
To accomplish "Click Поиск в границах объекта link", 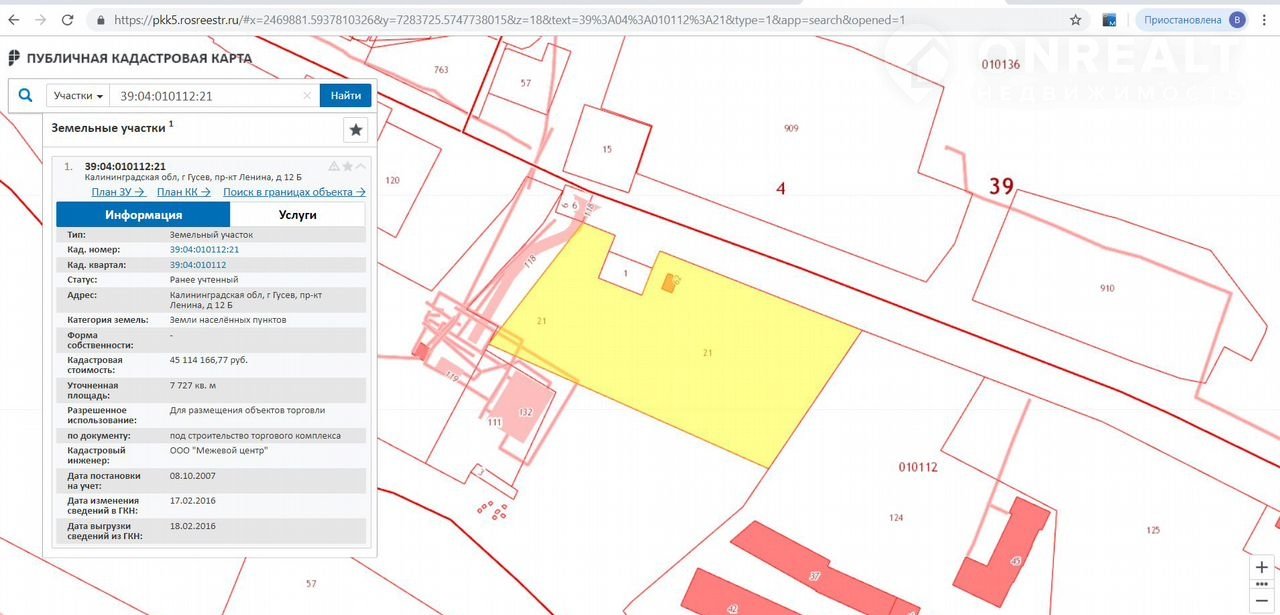I will 293,192.
